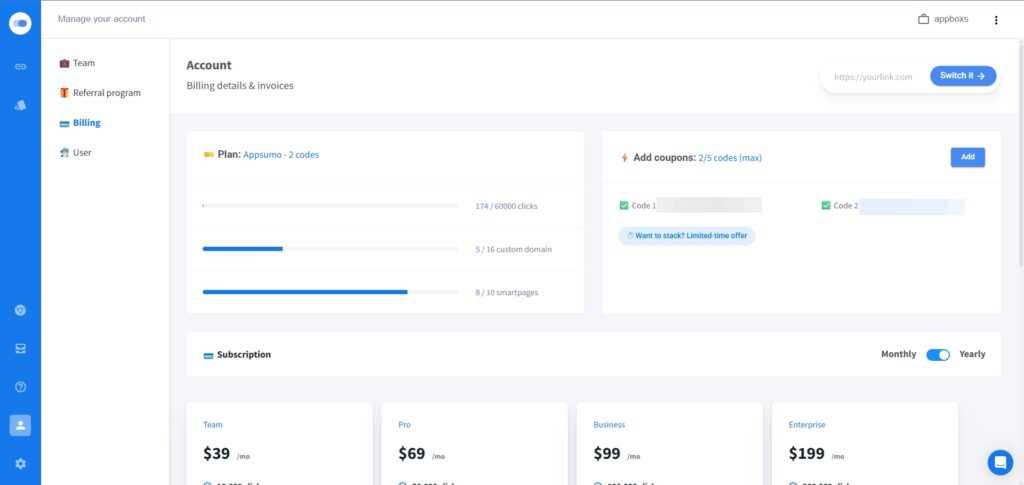Click the Switch it button

pyautogui.click(x=962, y=76)
